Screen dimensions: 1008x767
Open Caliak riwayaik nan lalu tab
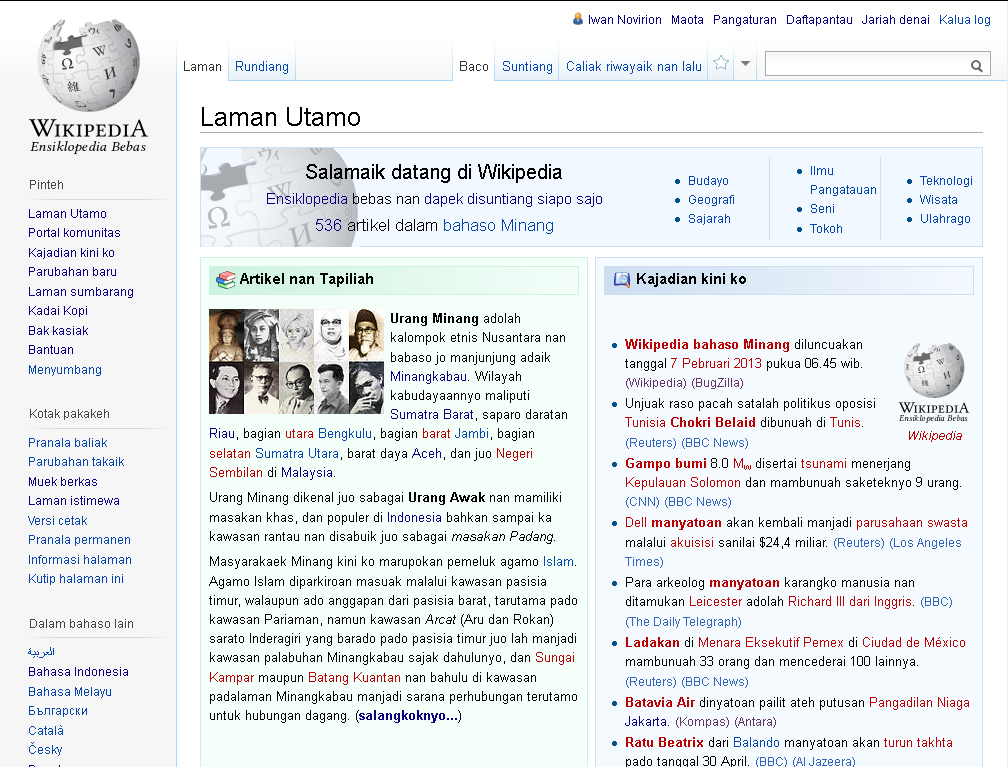(634, 66)
